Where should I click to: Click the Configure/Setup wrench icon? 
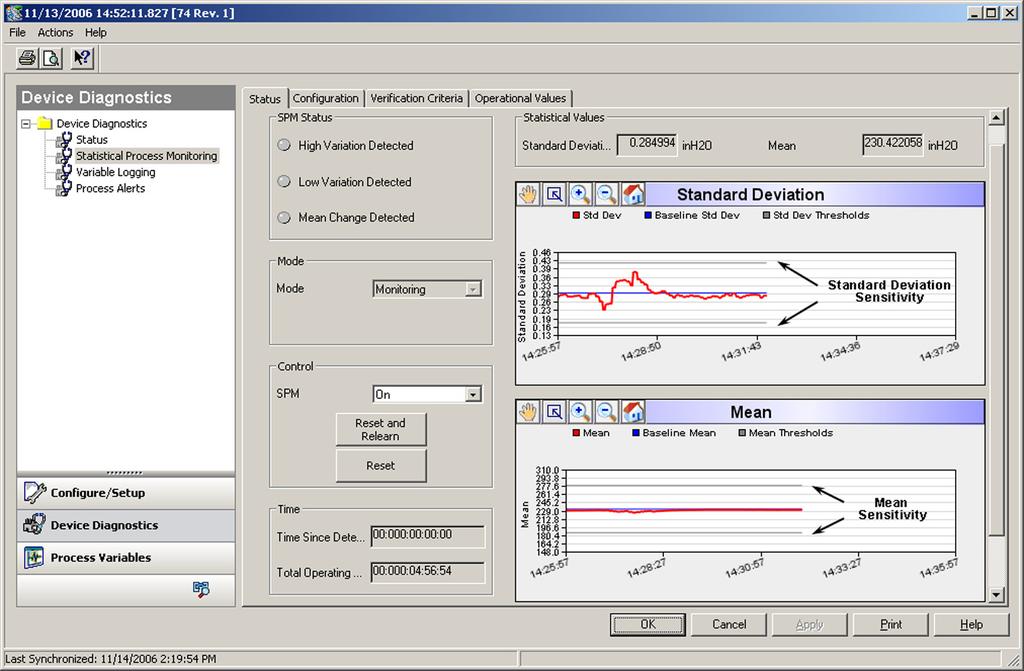34,493
